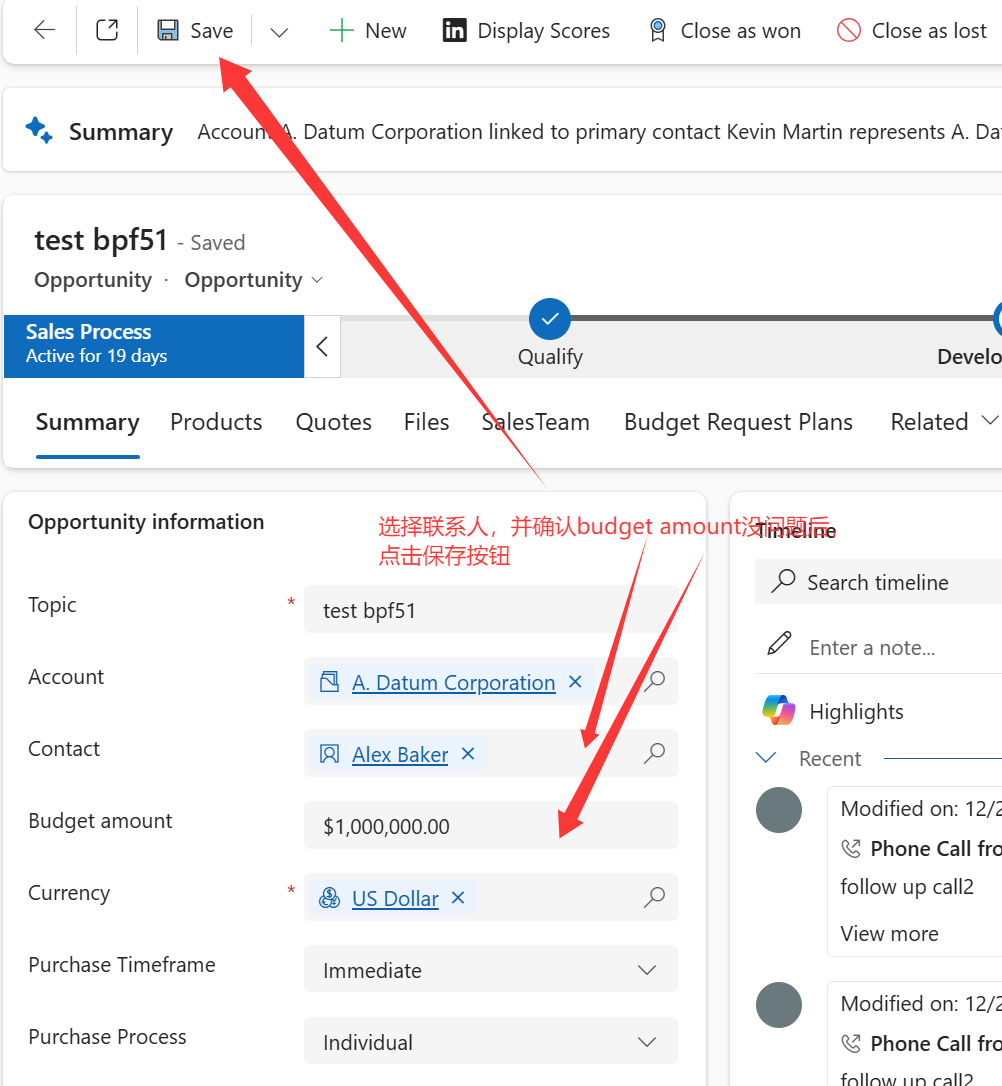This screenshot has height=1086, width=1002.
Task: Click the contact entity icon beside Alex Baker
Action: click(x=330, y=754)
